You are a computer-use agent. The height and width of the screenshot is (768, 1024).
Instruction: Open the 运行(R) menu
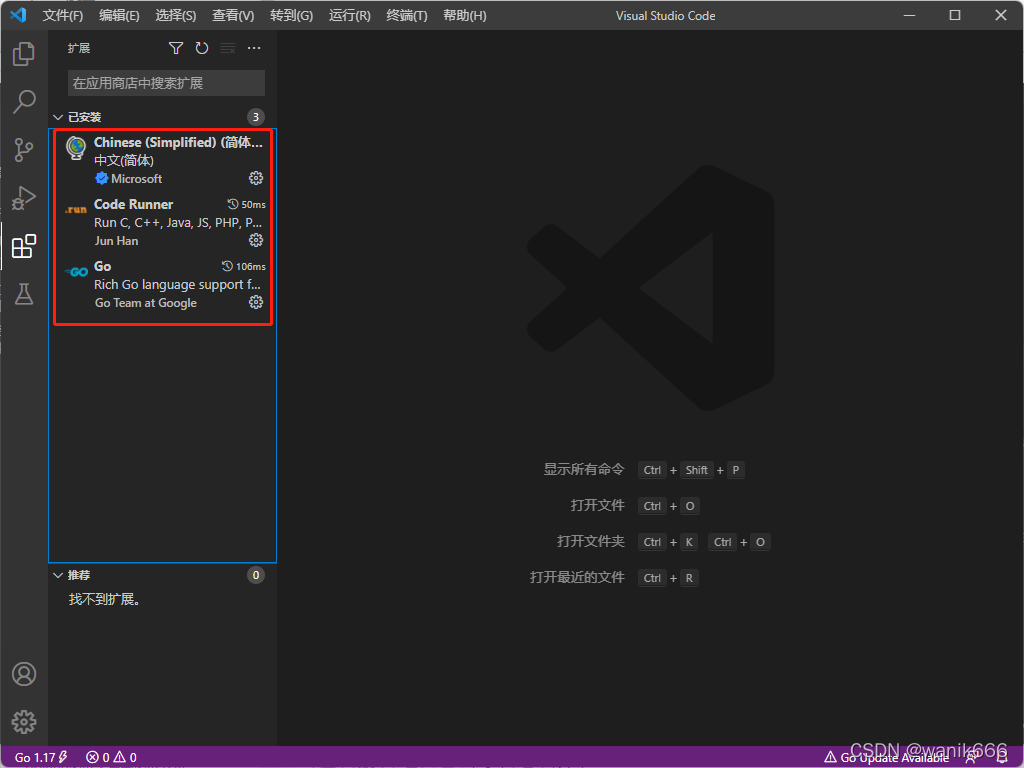[x=349, y=15]
